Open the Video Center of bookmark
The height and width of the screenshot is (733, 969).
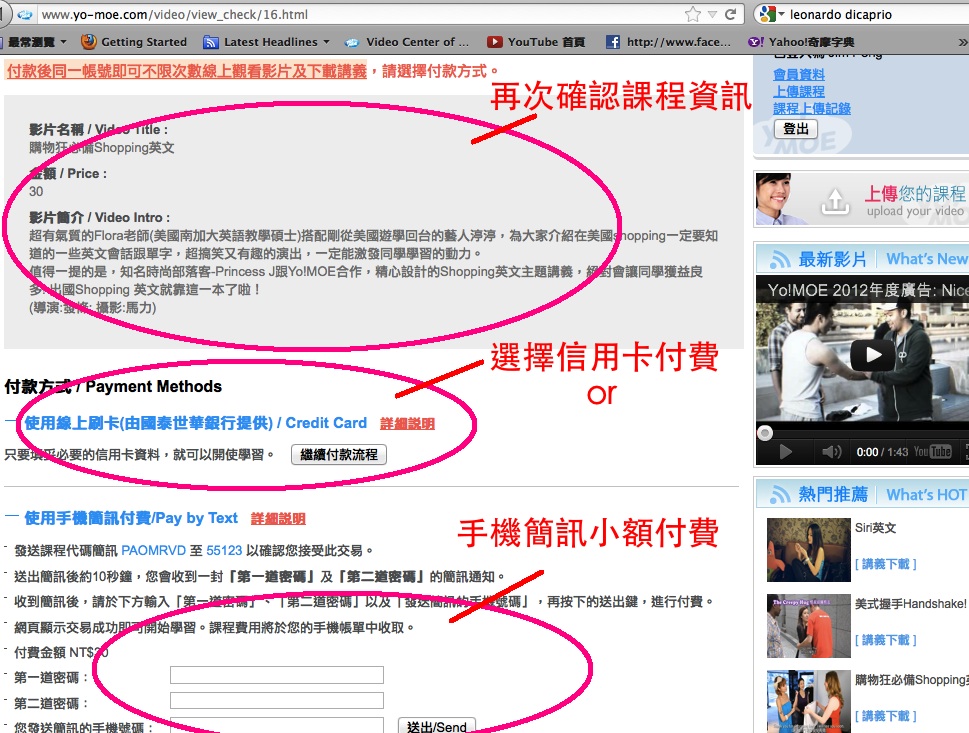407,42
